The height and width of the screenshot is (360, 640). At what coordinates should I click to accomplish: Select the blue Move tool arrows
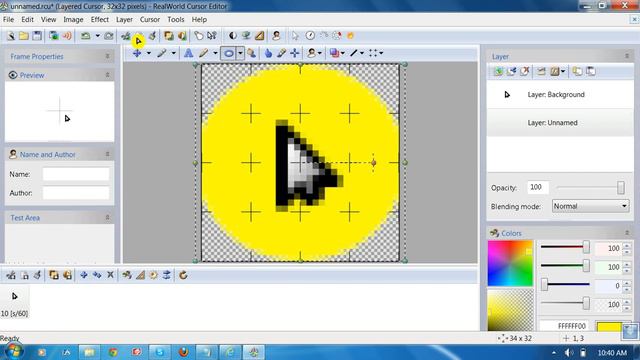pyautogui.click(x=137, y=53)
